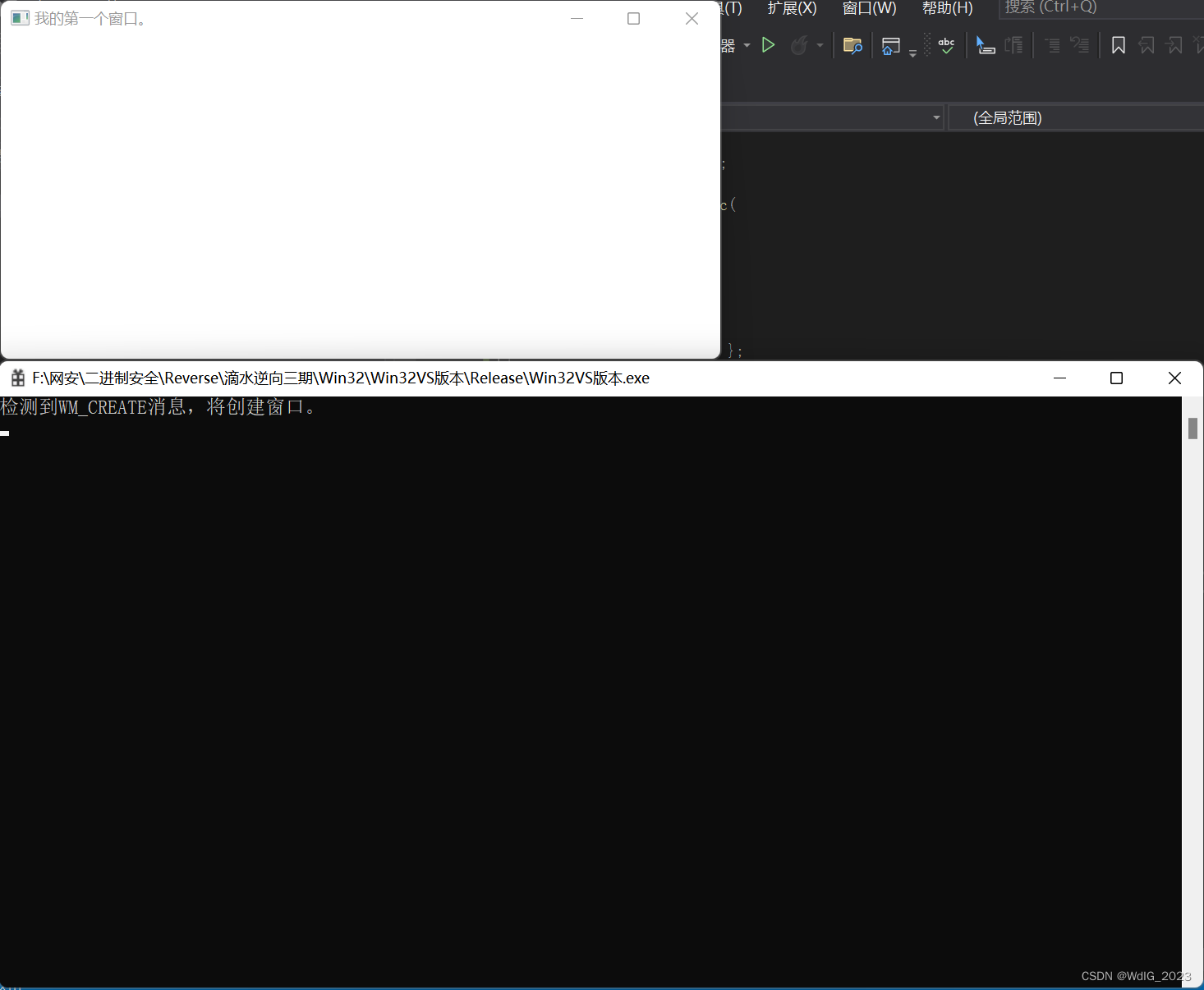This screenshot has width=1204, height=990.
Task: Open toolbar overflow options arrow
Action: click(912, 53)
